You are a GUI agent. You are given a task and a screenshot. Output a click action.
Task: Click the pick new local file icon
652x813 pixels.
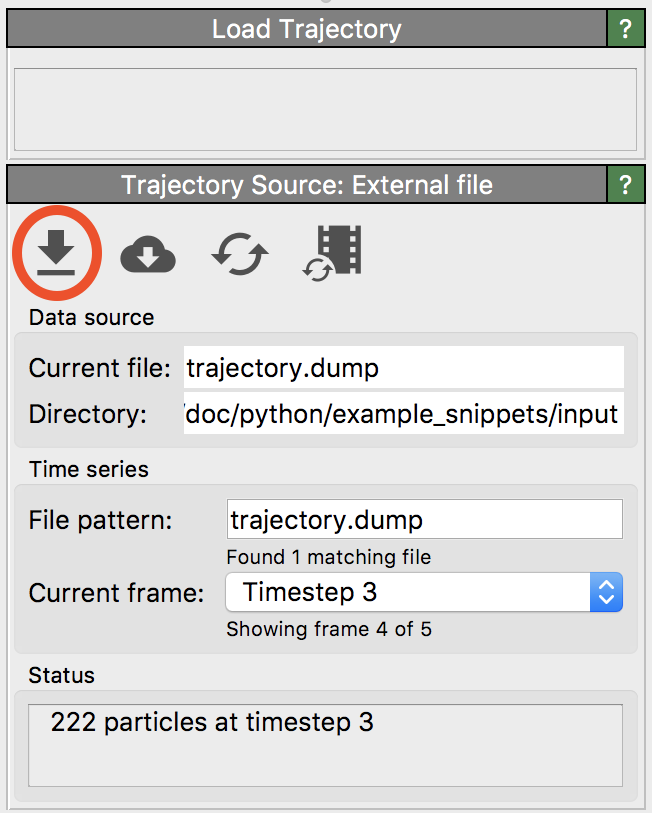[x=57, y=252]
